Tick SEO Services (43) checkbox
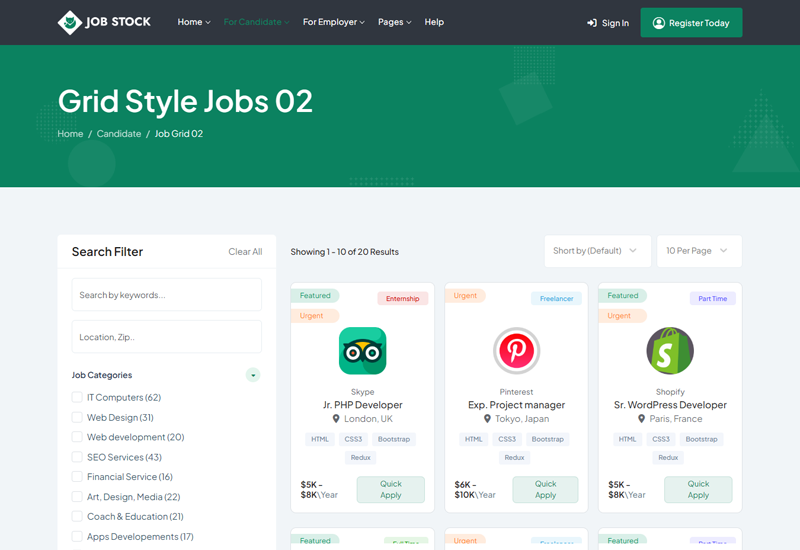This screenshot has width=800, height=550. click(x=77, y=457)
